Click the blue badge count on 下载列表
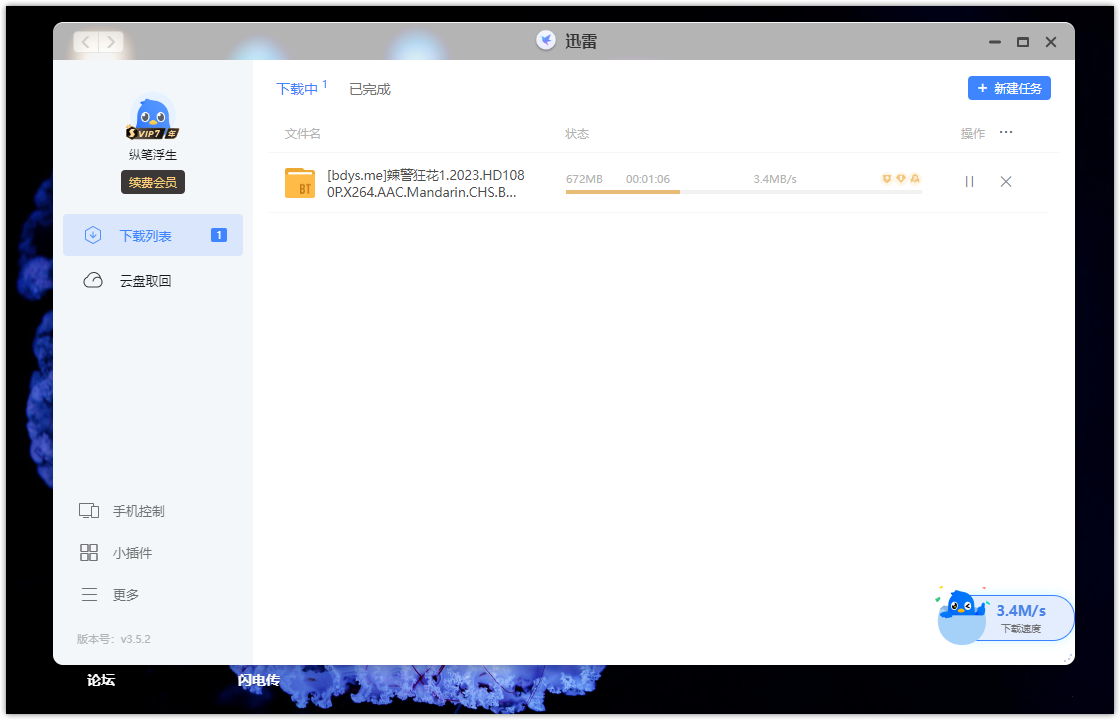1120x720 pixels. (x=219, y=235)
